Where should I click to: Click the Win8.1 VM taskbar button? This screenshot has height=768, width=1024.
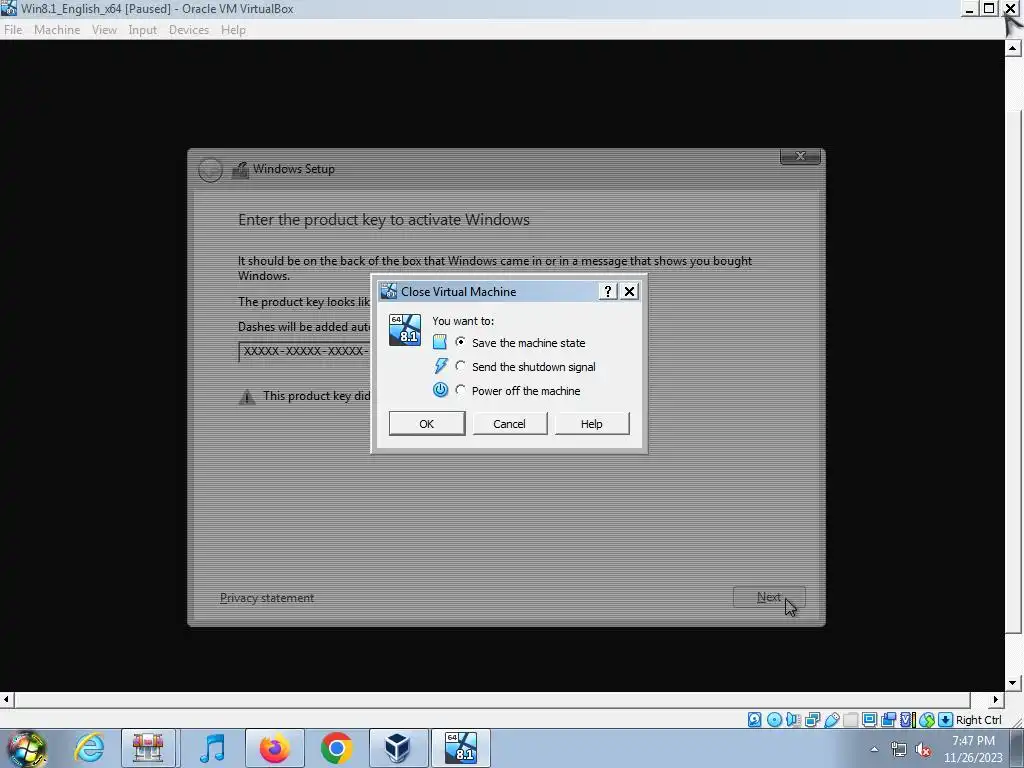[x=460, y=748]
